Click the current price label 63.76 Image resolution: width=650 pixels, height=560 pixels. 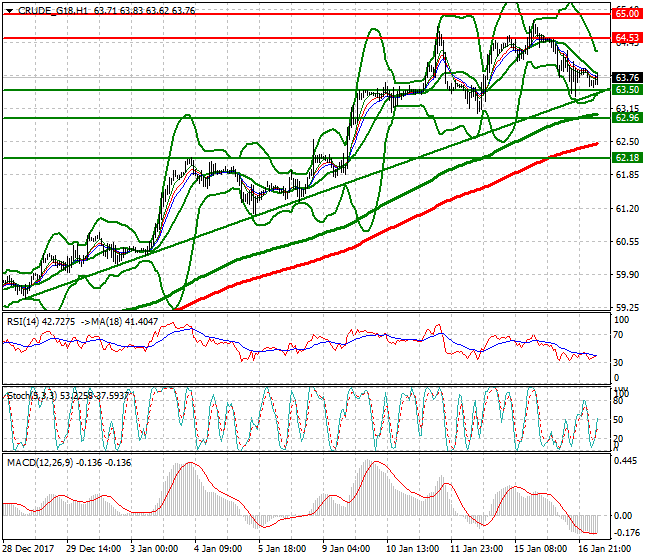[x=627, y=78]
